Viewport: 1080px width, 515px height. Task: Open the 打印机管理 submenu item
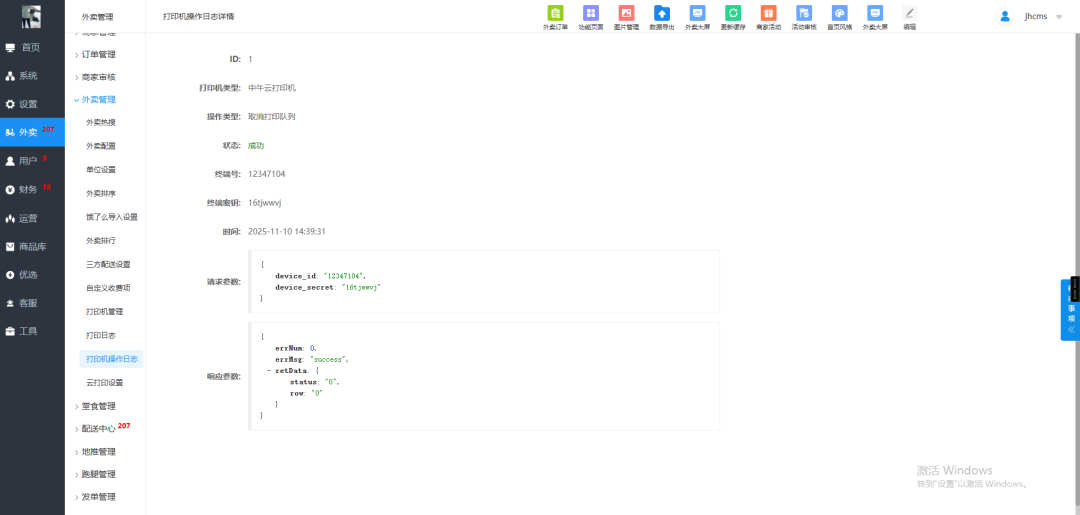pos(105,312)
